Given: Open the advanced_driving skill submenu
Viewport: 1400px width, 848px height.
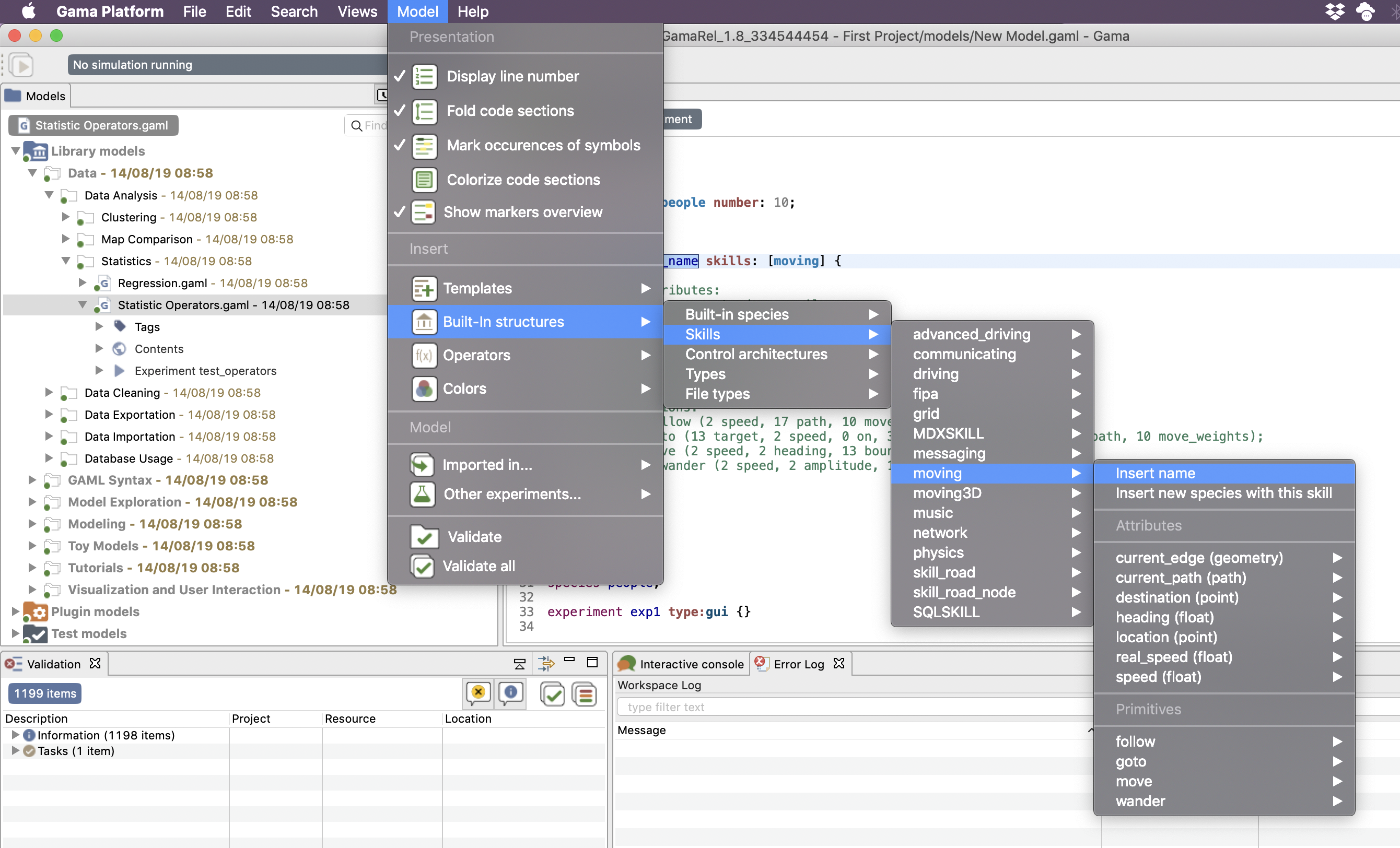Looking at the screenshot, I should 992,335.
